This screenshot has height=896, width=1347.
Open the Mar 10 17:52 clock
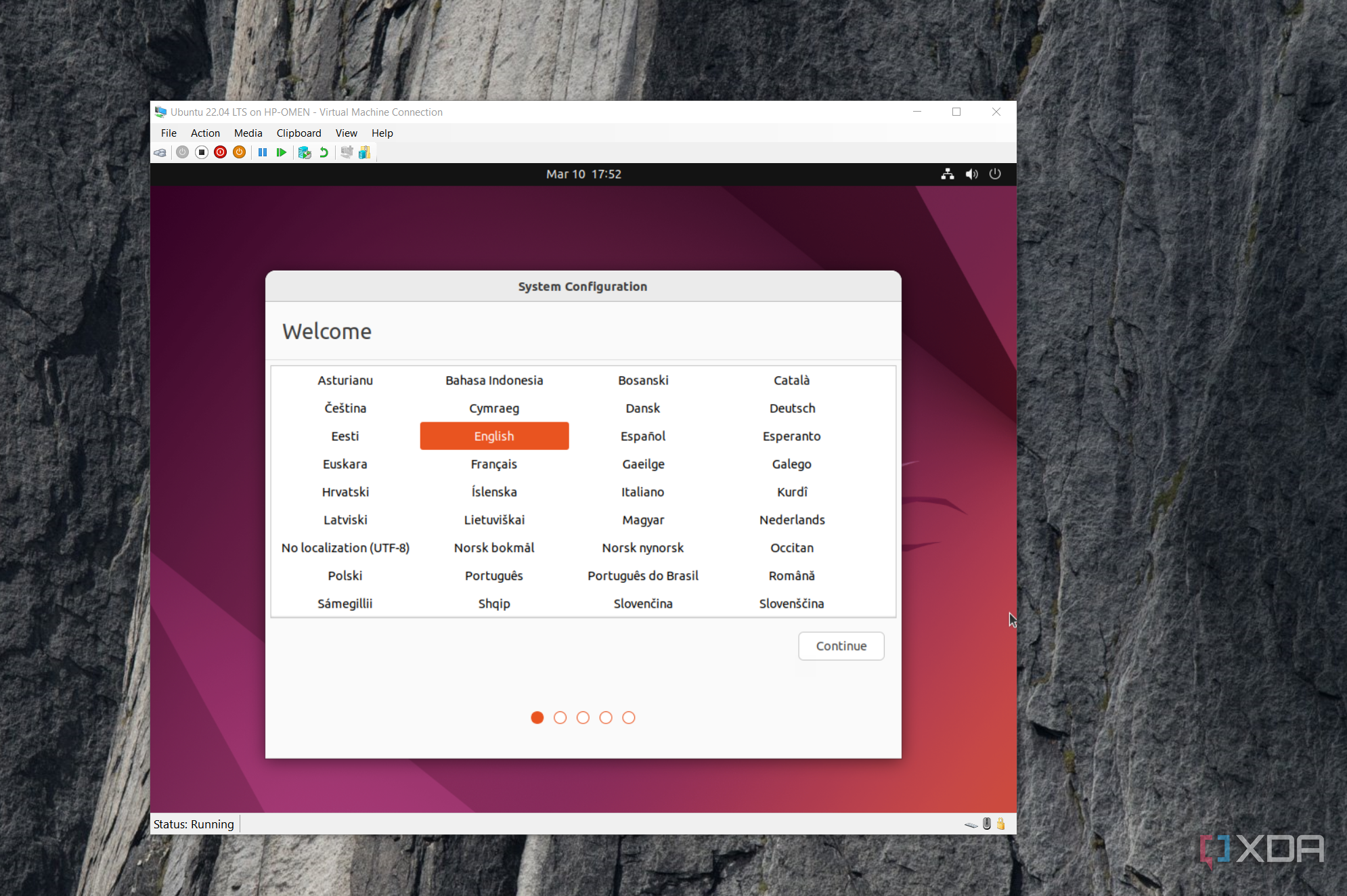pos(583,174)
